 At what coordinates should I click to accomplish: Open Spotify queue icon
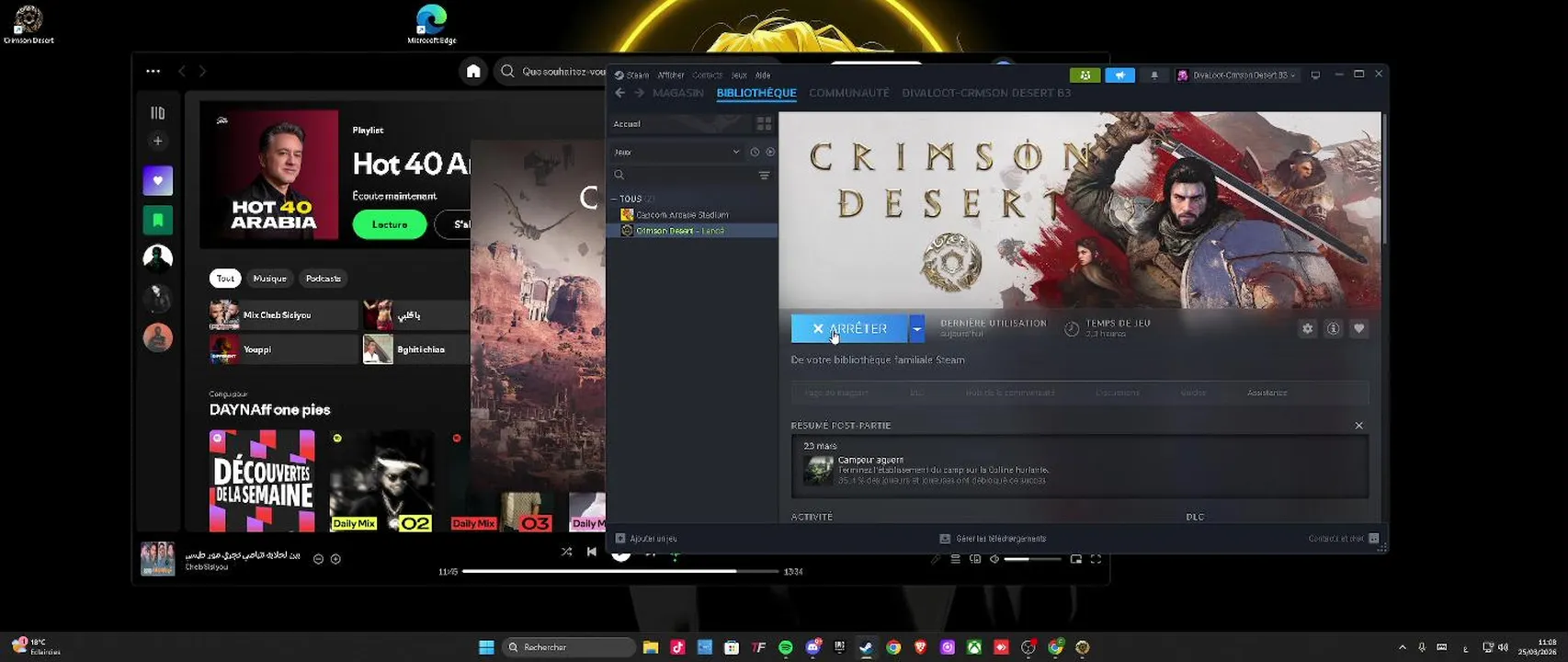956,559
